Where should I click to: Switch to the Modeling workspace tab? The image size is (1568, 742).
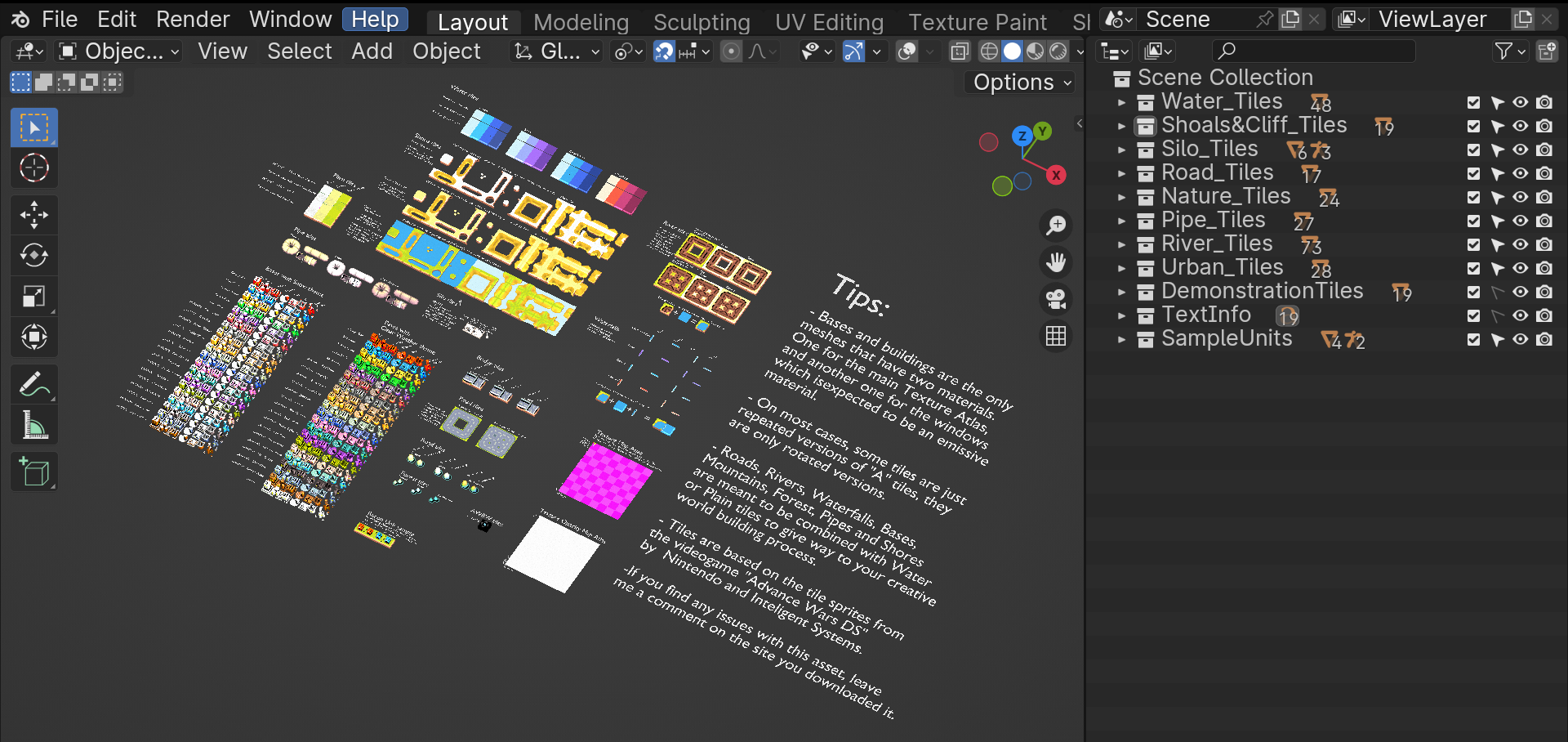(x=581, y=22)
